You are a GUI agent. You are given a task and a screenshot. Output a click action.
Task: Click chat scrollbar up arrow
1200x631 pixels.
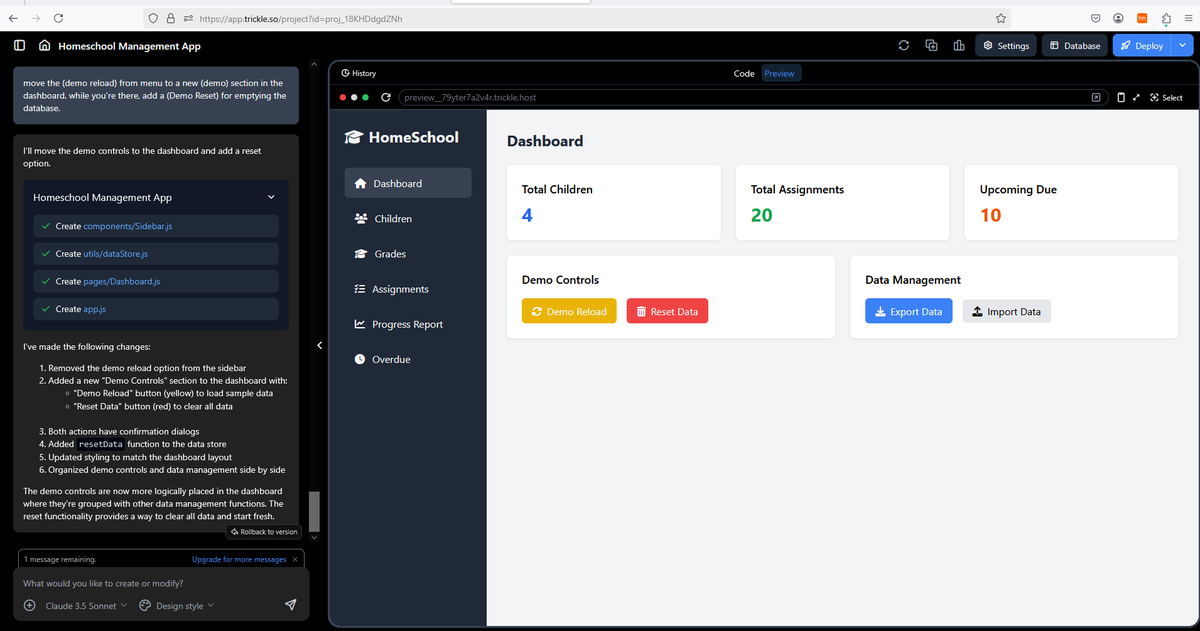[x=314, y=66]
